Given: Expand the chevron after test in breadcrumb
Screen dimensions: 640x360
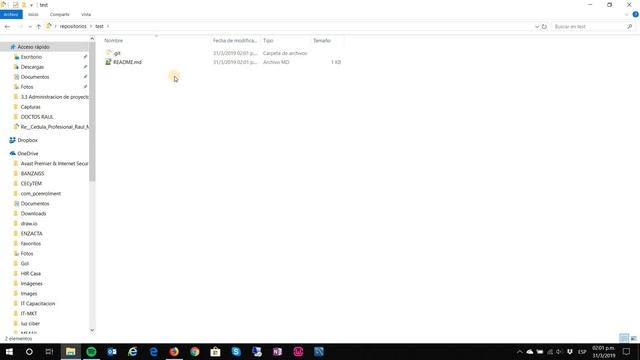Looking at the screenshot, I should coord(108,27).
